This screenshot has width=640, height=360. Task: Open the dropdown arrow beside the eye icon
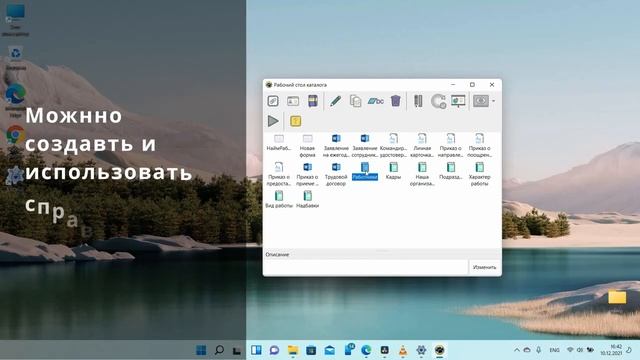click(x=493, y=101)
